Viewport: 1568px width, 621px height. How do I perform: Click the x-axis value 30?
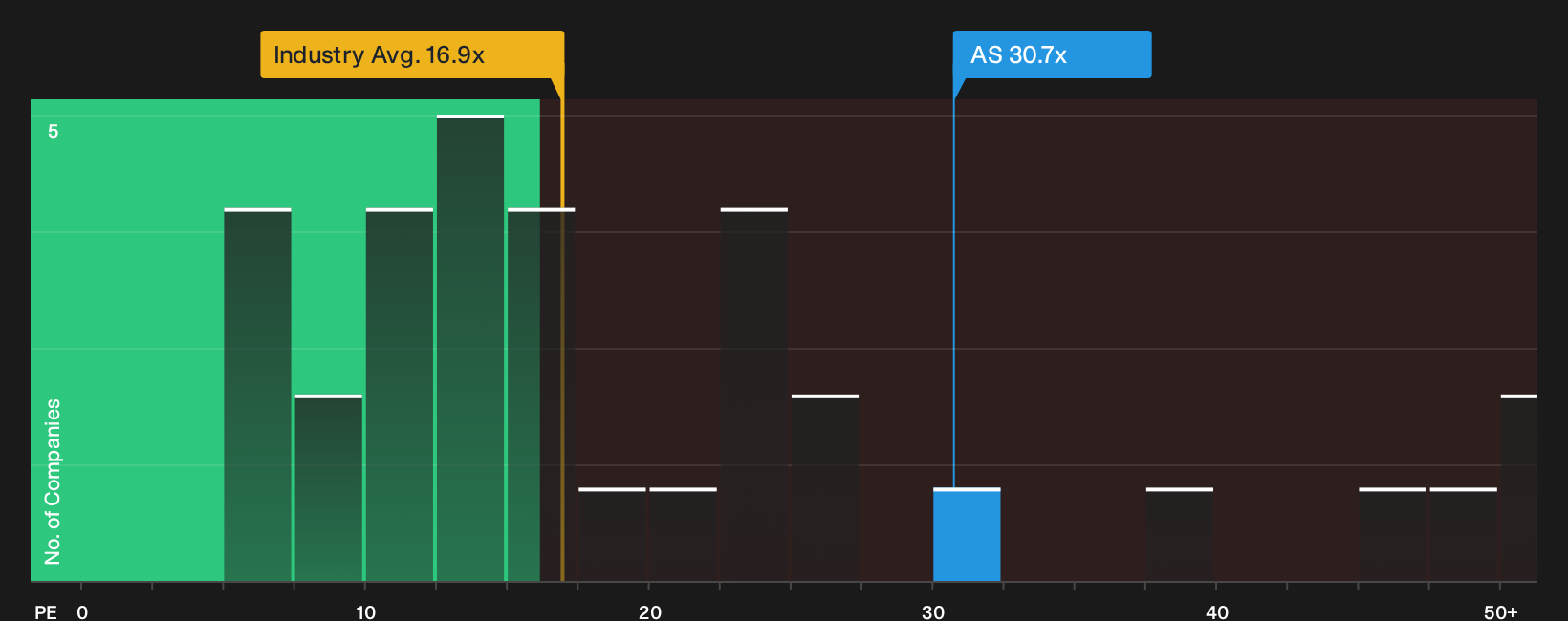coord(933,611)
